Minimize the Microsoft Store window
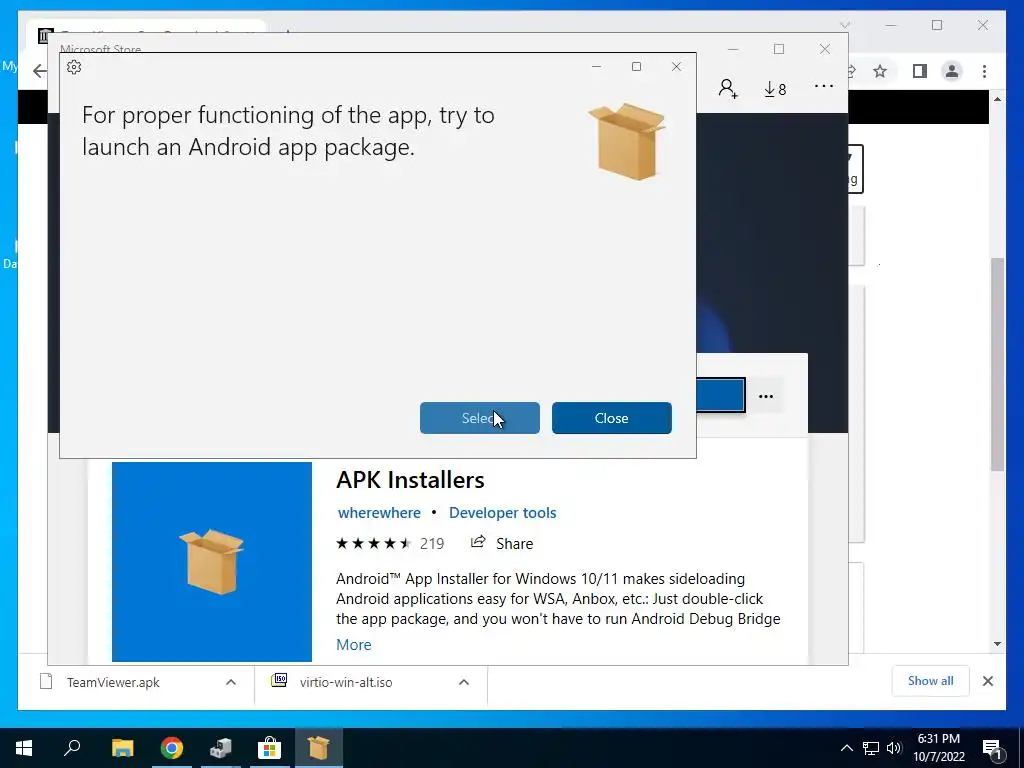This screenshot has height=768, width=1024. coord(733,49)
